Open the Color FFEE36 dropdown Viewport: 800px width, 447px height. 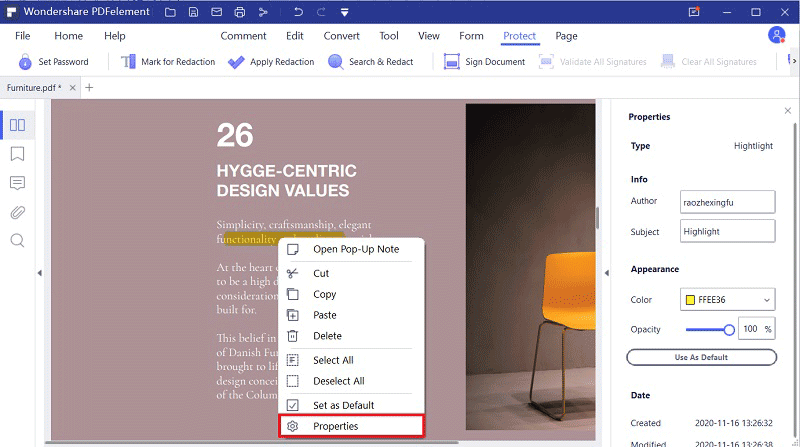point(727,300)
